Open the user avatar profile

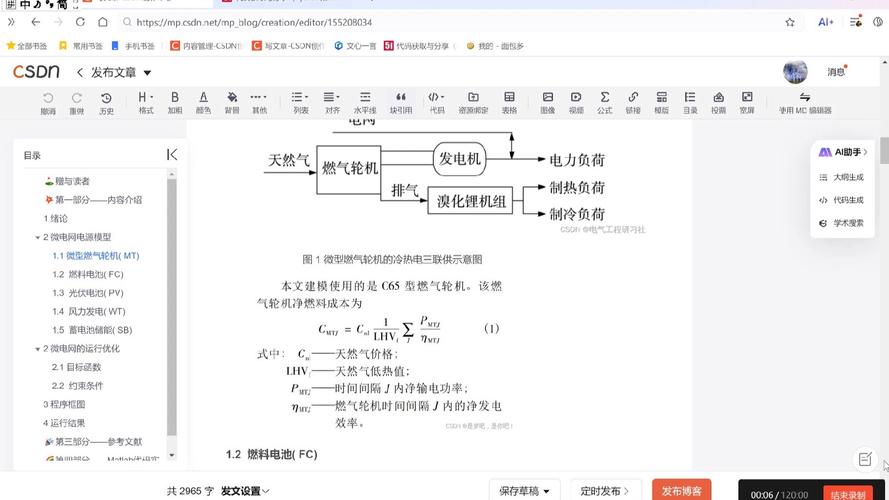(795, 72)
